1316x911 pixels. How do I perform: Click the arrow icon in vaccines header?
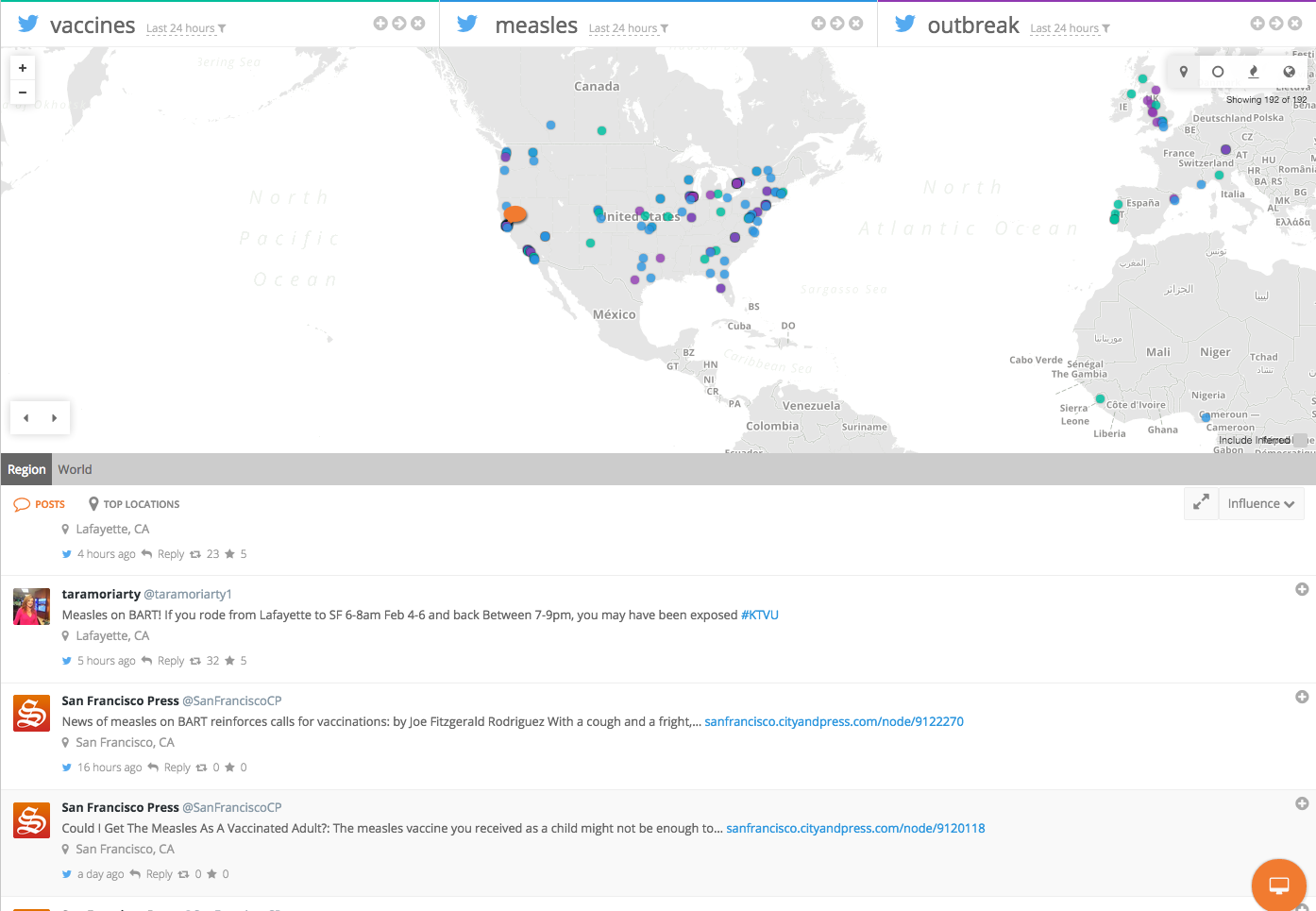tap(399, 24)
